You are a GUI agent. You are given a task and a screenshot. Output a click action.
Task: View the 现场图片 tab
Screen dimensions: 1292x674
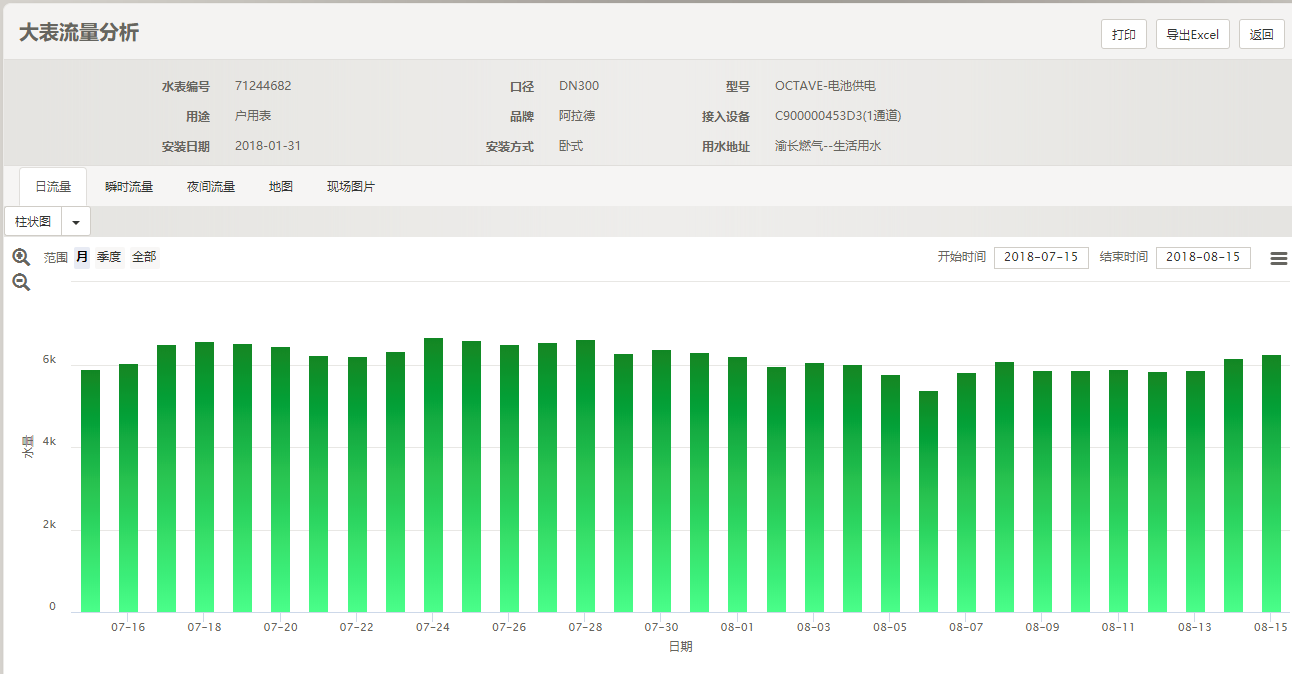click(351, 187)
